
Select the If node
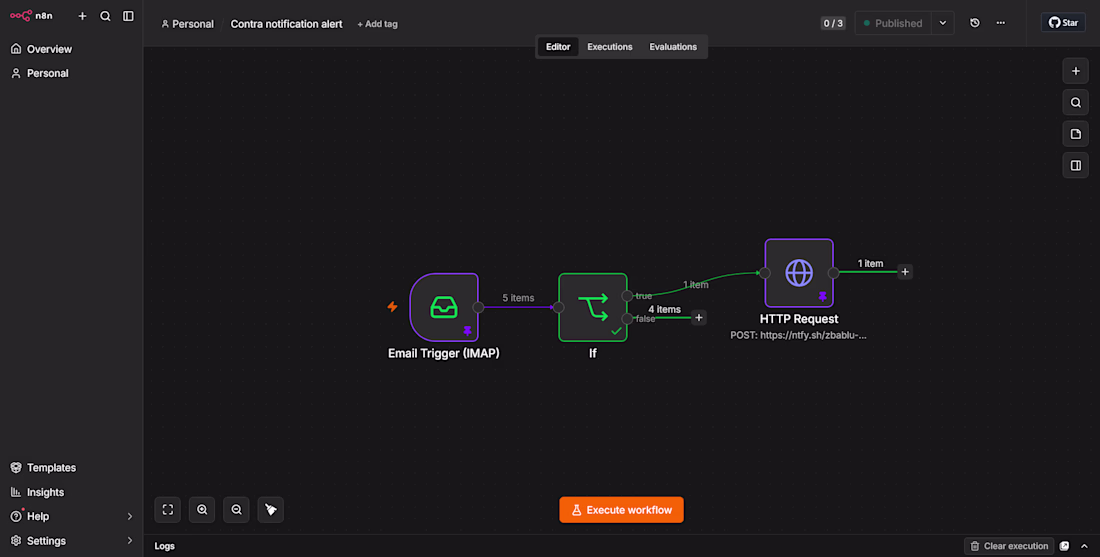593,307
